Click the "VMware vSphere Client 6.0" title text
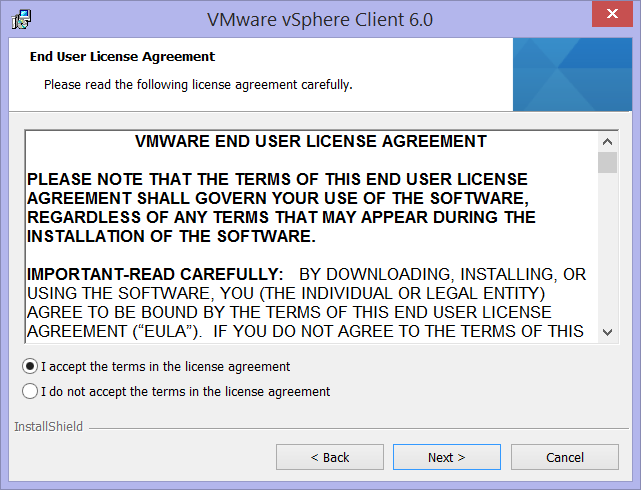This screenshot has height=490, width=641. 320,20
